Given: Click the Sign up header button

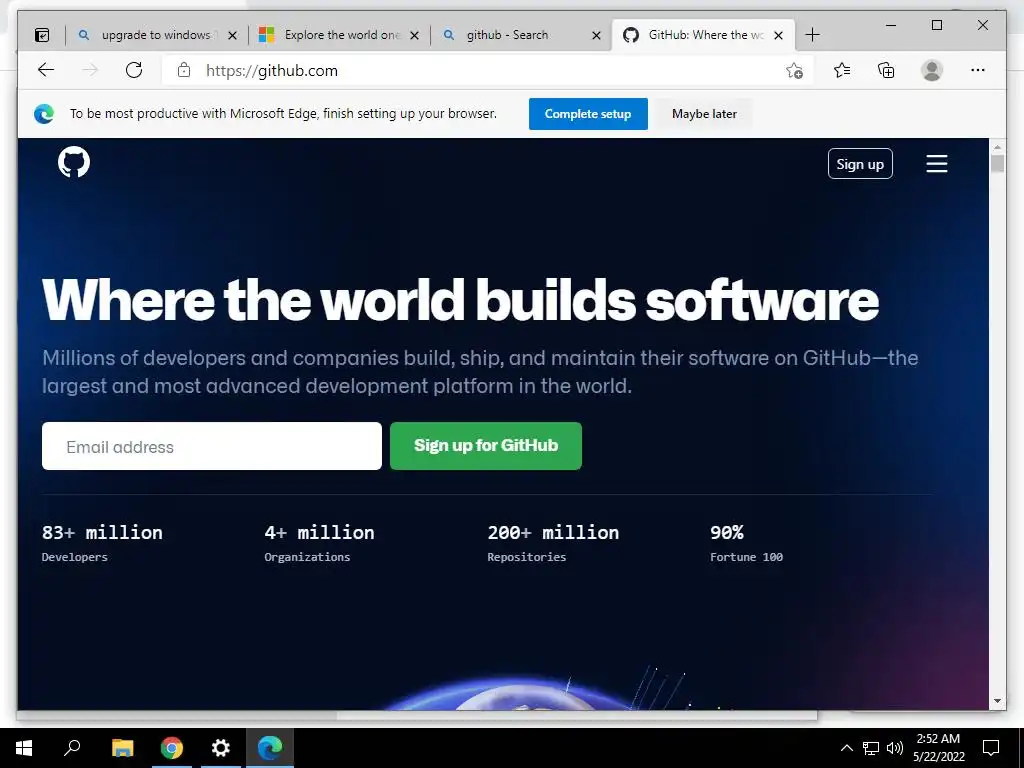Looking at the screenshot, I should [860, 164].
